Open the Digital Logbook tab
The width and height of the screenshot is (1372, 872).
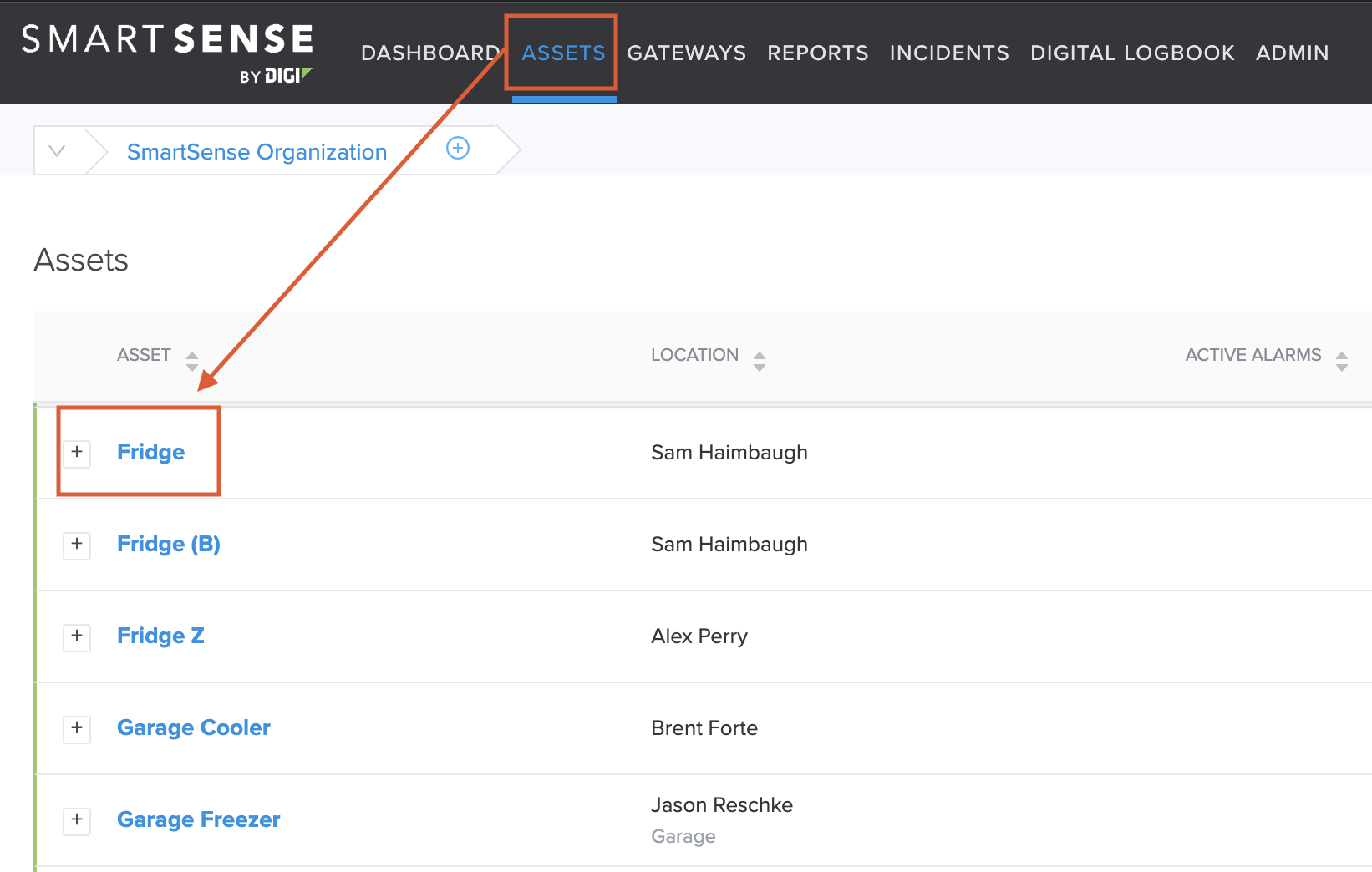click(x=1132, y=53)
